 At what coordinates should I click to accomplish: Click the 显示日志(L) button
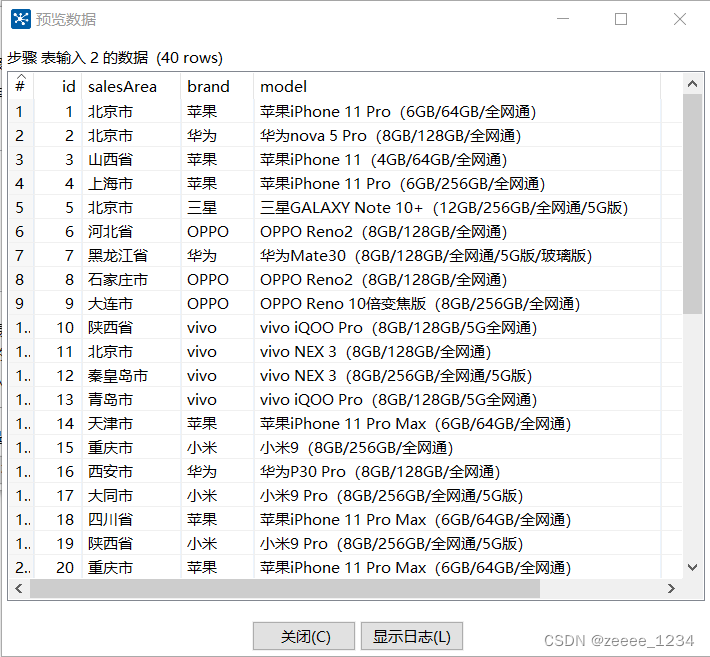[x=412, y=636]
